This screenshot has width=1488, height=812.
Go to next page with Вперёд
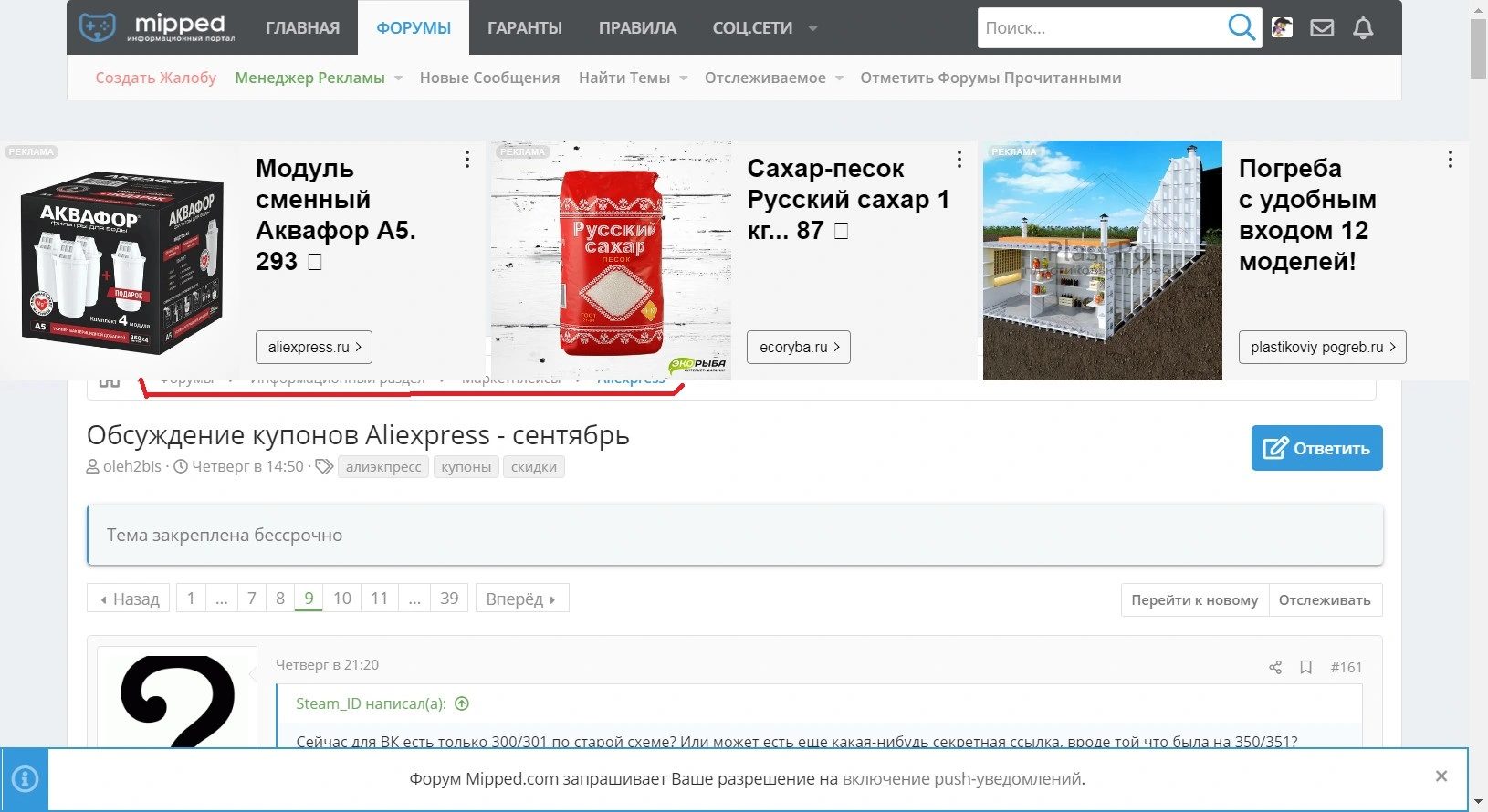point(522,599)
